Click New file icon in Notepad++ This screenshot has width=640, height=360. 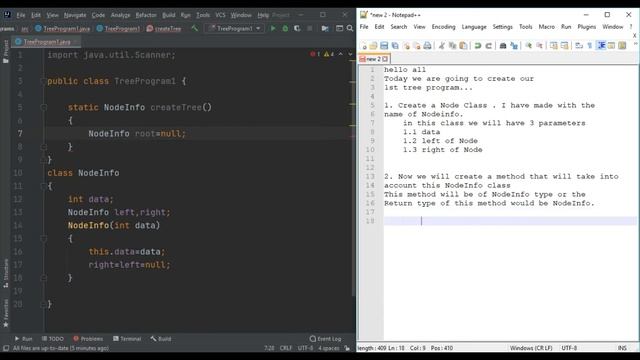pos(363,46)
